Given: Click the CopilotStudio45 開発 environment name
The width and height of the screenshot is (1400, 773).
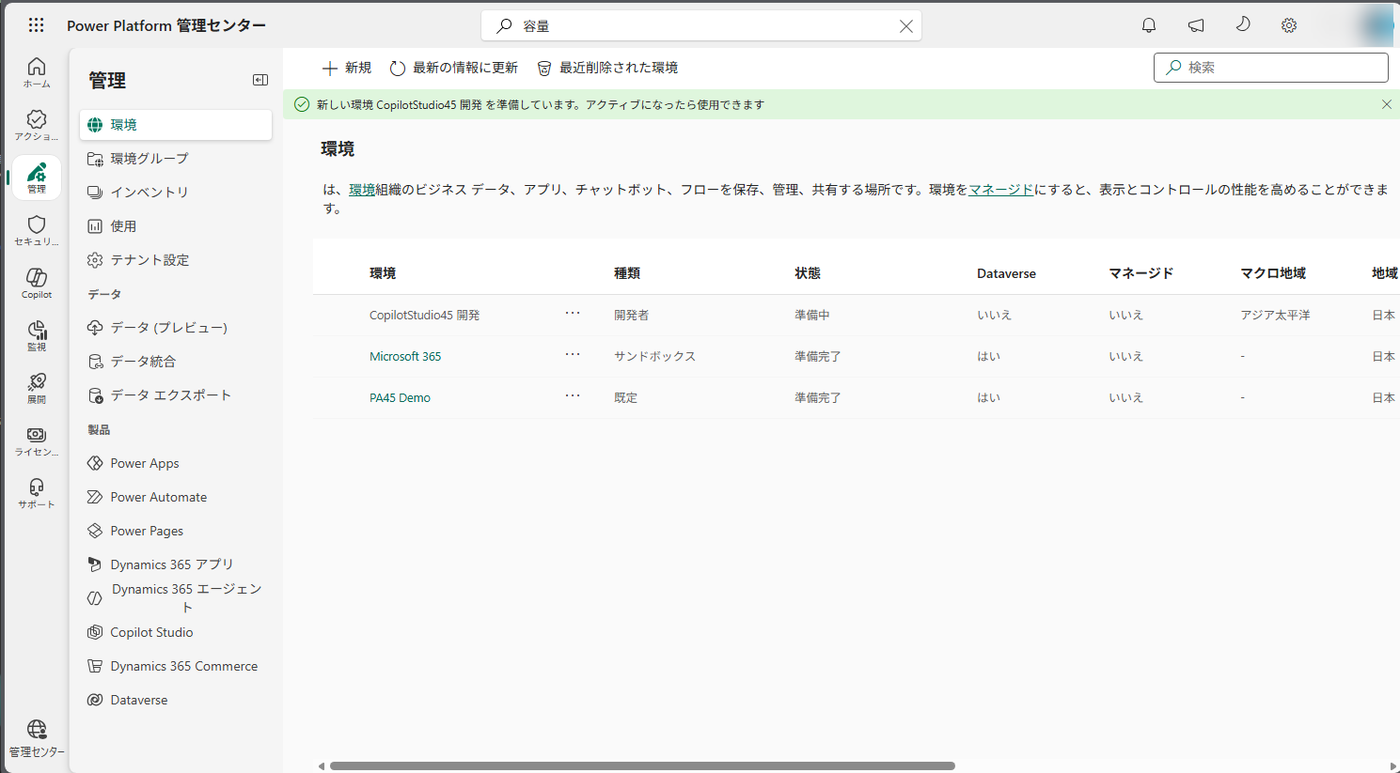Looking at the screenshot, I should (425, 315).
